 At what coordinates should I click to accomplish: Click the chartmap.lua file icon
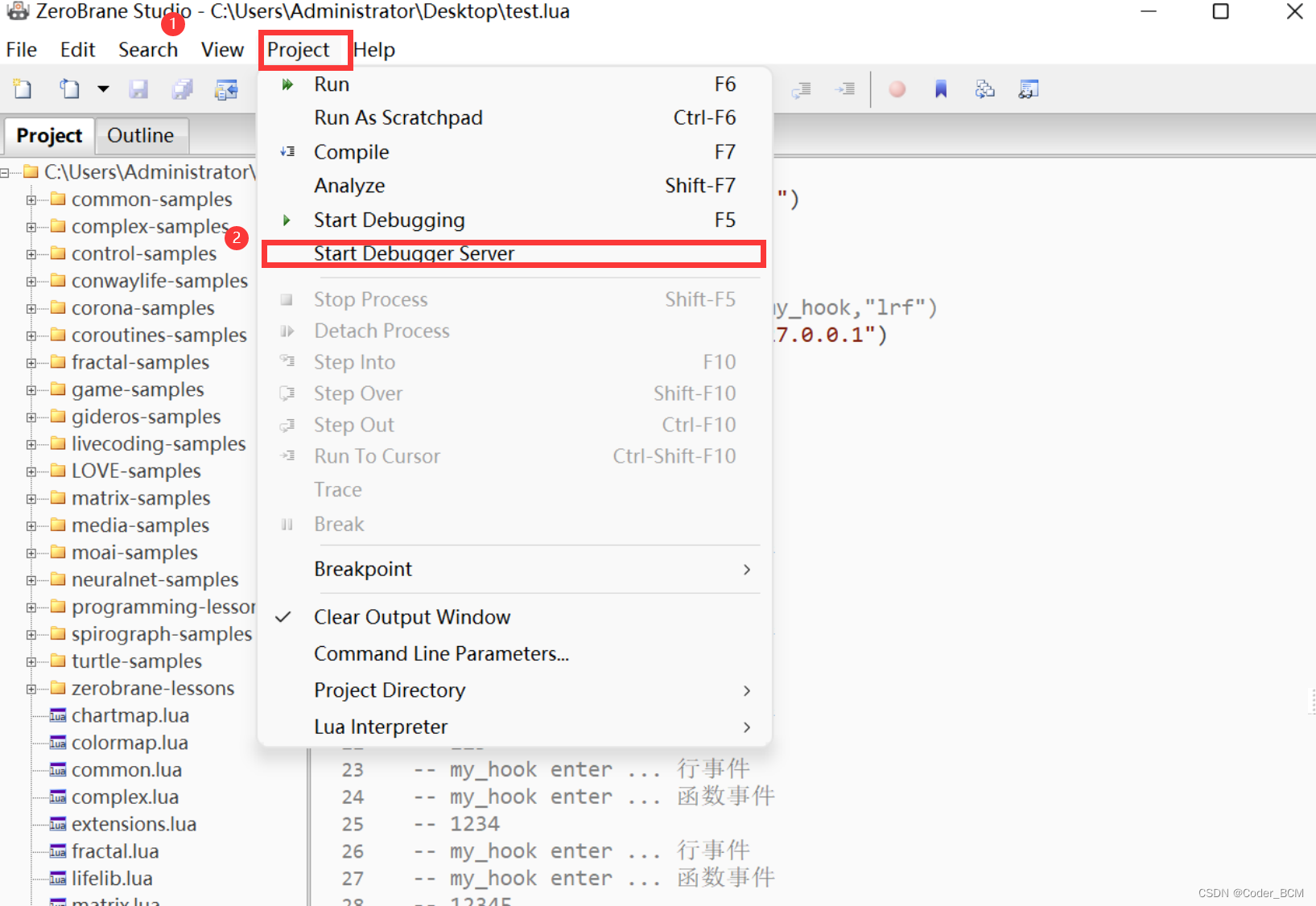(x=58, y=716)
